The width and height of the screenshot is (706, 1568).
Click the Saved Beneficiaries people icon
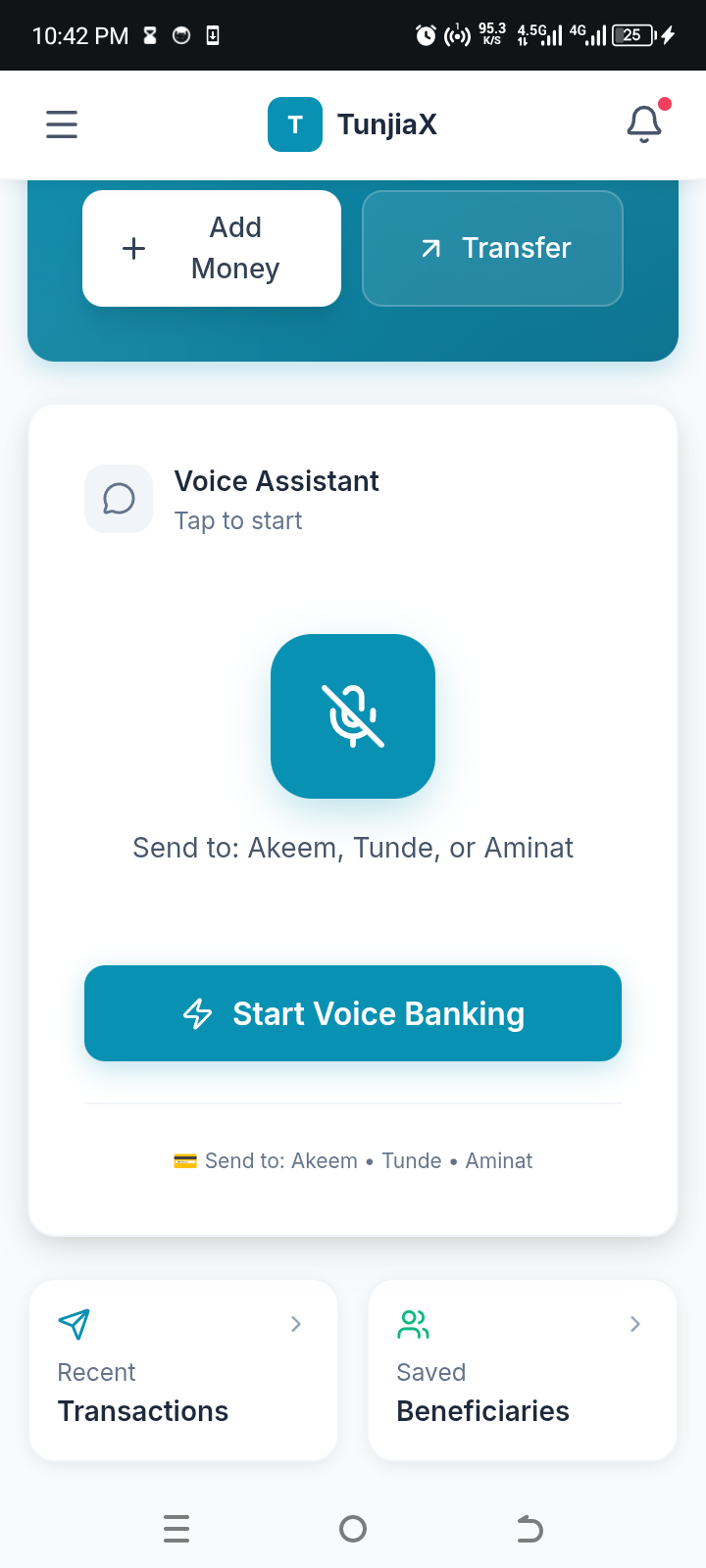pyautogui.click(x=414, y=1324)
